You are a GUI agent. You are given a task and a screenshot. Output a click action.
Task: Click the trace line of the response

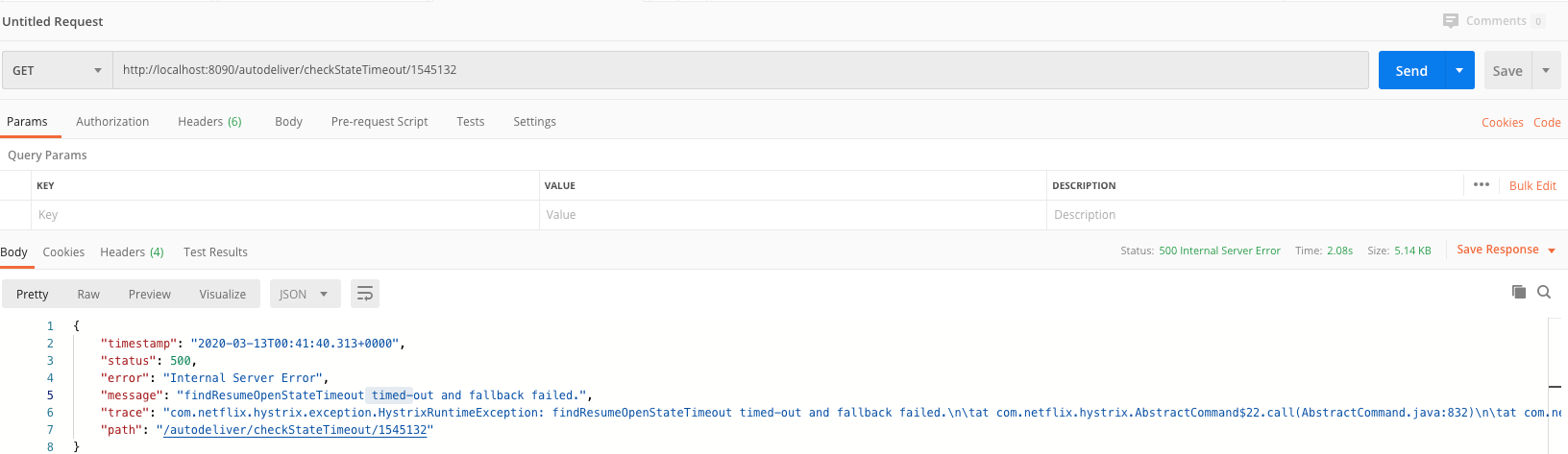[x=830, y=413]
